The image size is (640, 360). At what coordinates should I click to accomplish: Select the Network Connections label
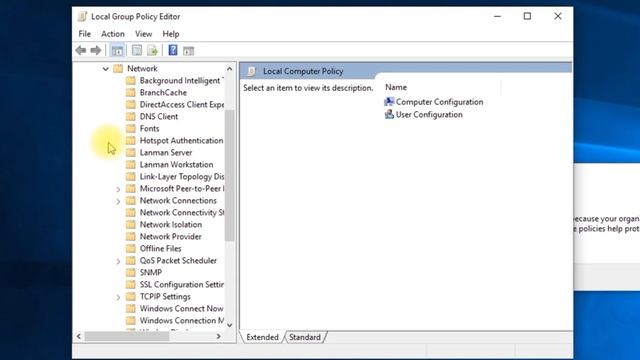click(x=178, y=200)
